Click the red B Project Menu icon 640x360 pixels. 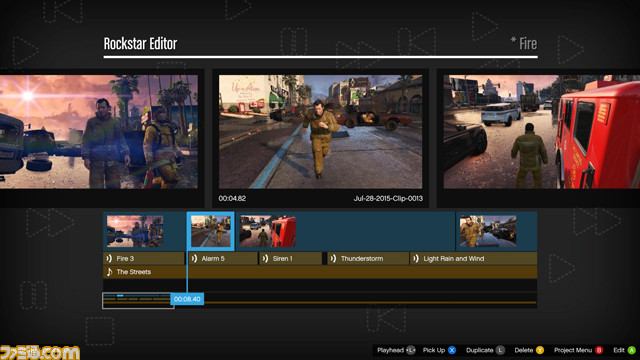tap(599, 350)
